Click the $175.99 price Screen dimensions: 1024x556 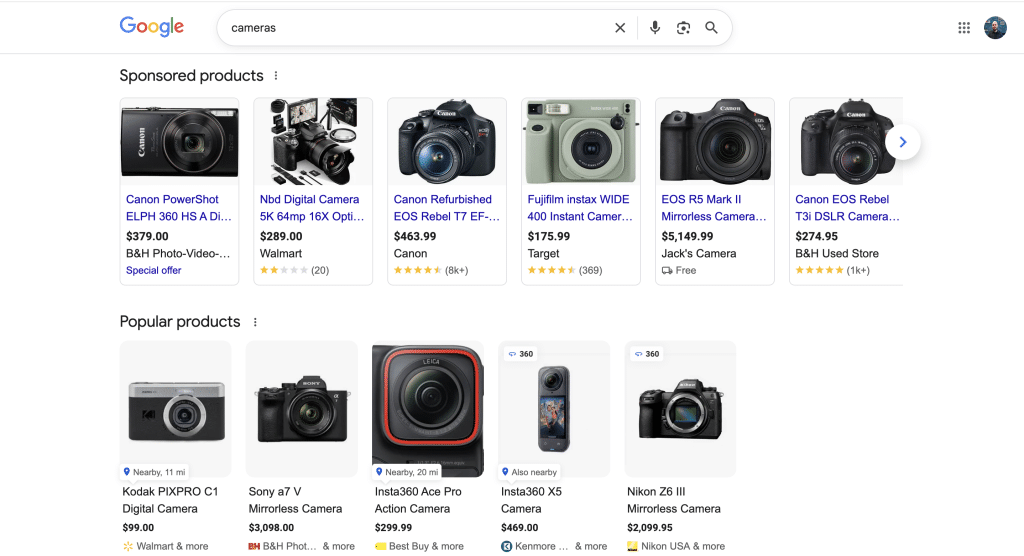click(549, 236)
